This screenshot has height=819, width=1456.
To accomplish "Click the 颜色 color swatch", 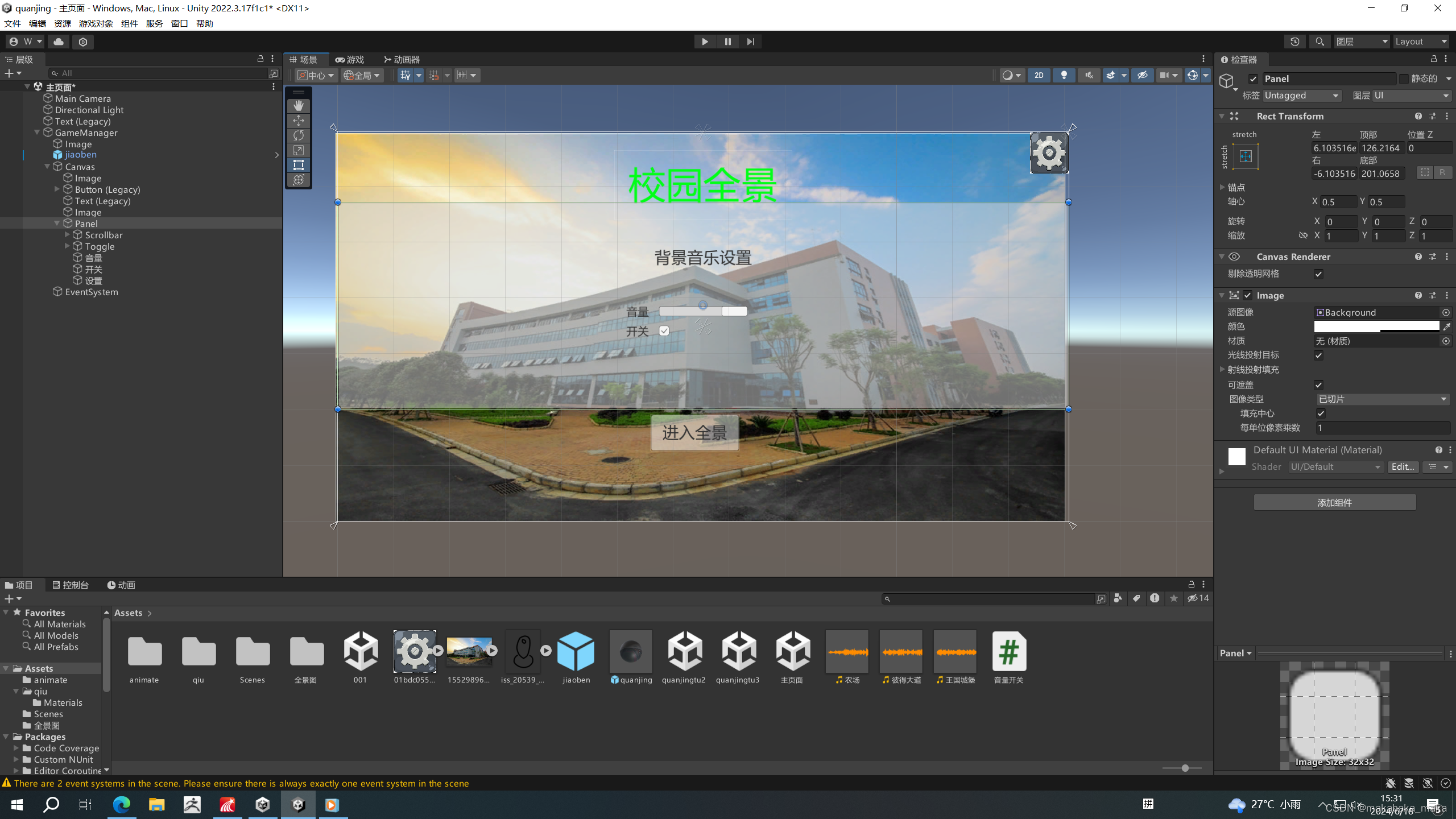I will click(1376, 326).
